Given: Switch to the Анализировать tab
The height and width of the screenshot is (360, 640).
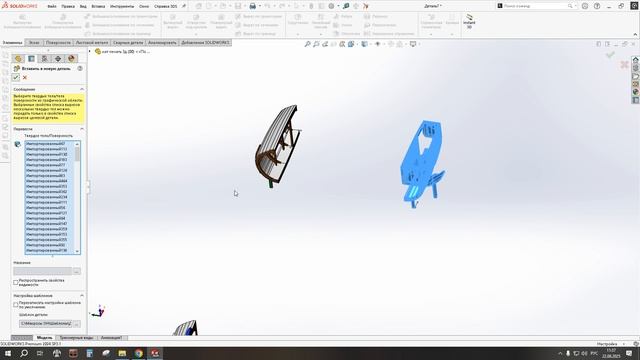Looking at the screenshot, I should 162,42.
